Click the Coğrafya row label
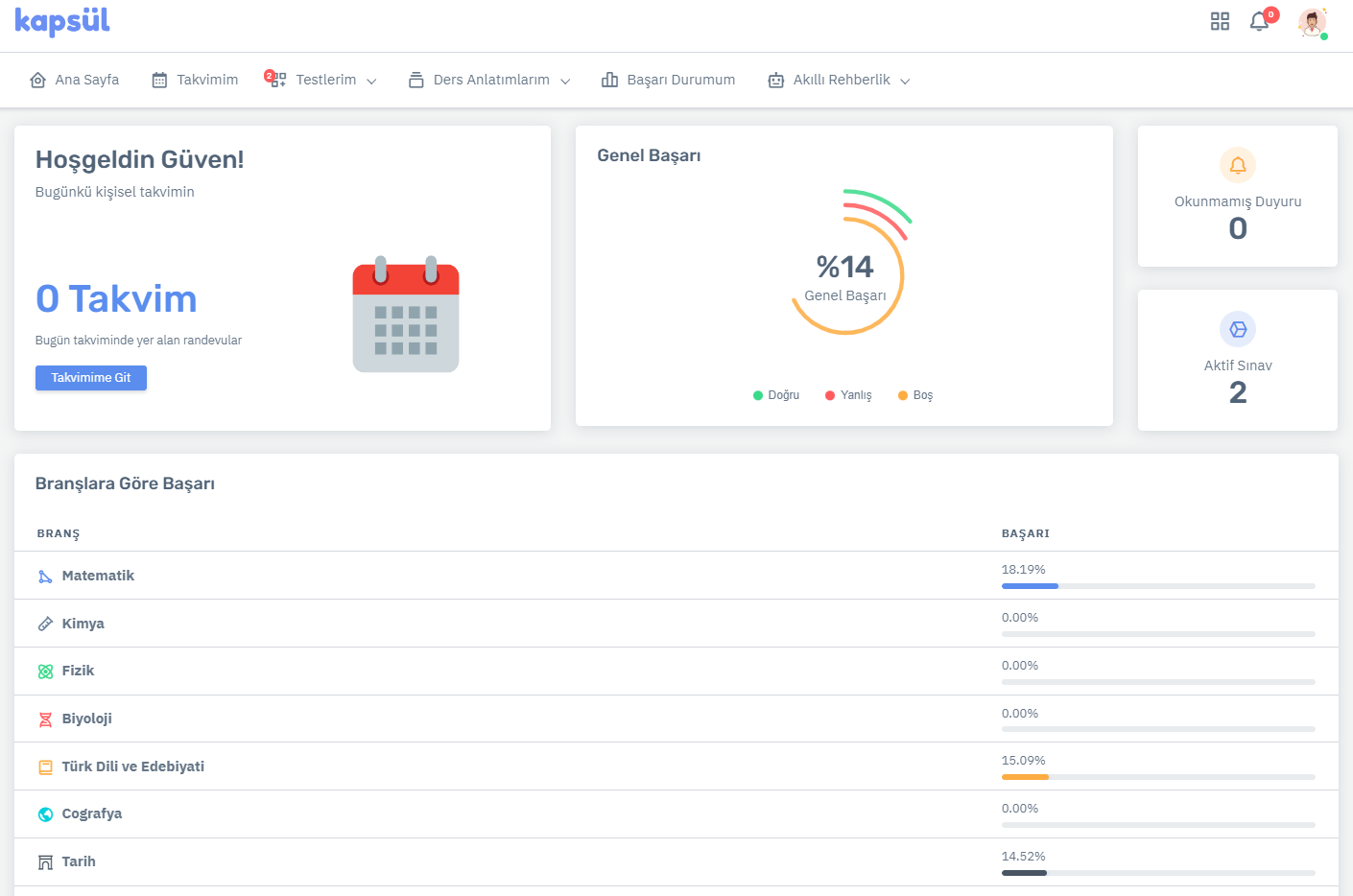Image resolution: width=1353 pixels, height=896 pixels. (x=92, y=813)
